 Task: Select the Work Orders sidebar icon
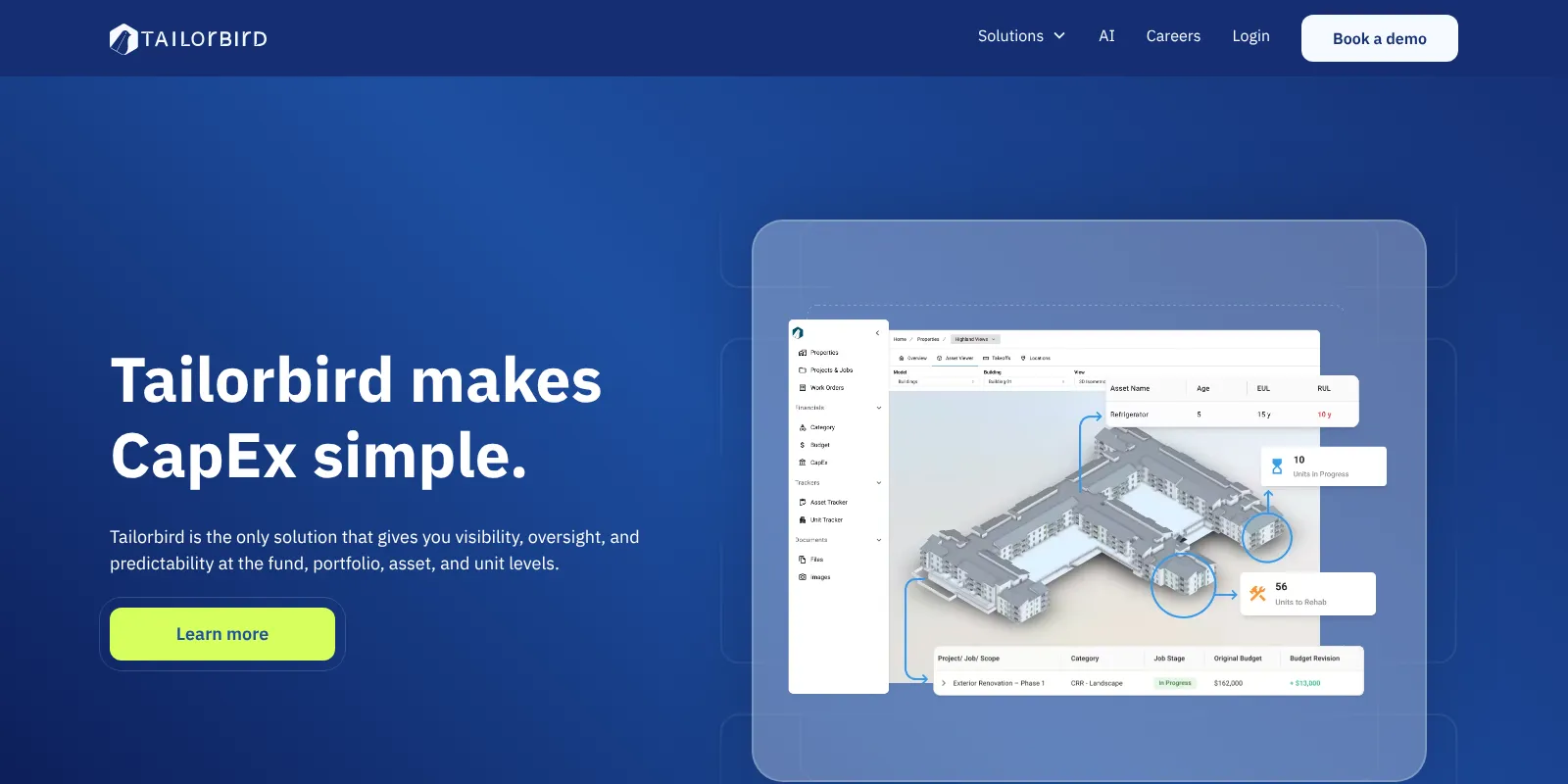[x=803, y=388]
